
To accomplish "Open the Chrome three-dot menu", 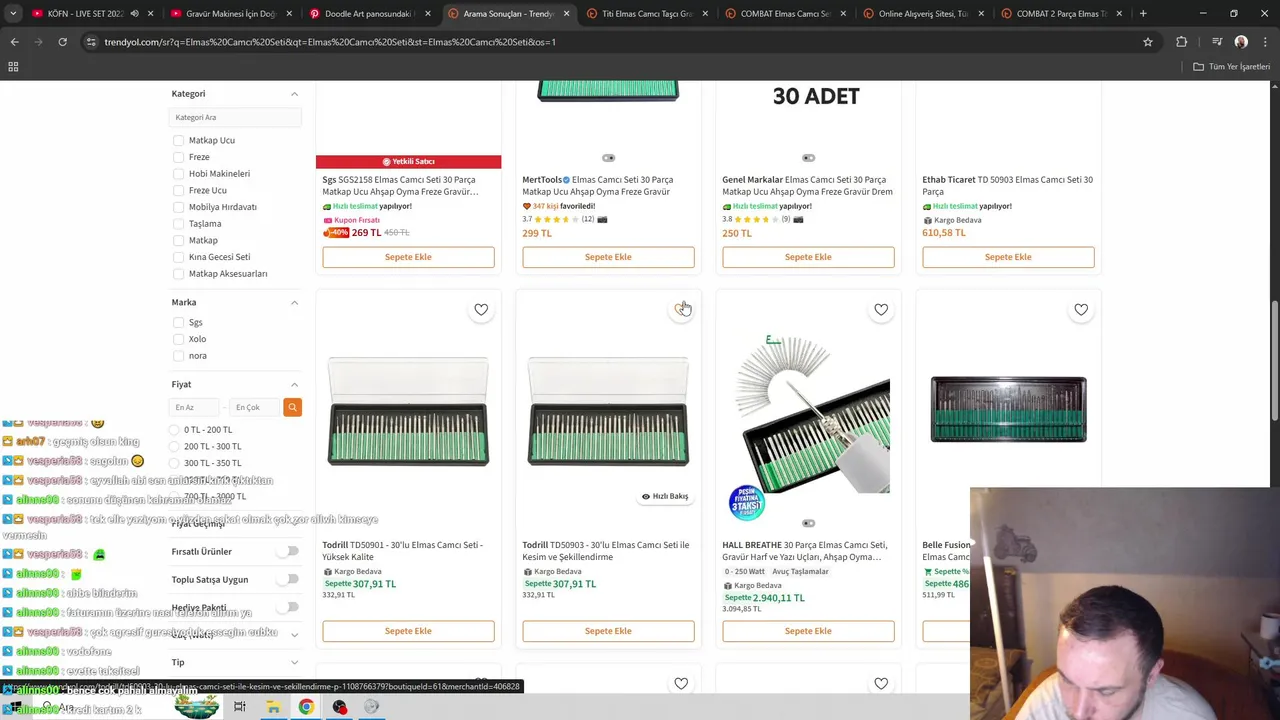I will (1265, 42).
